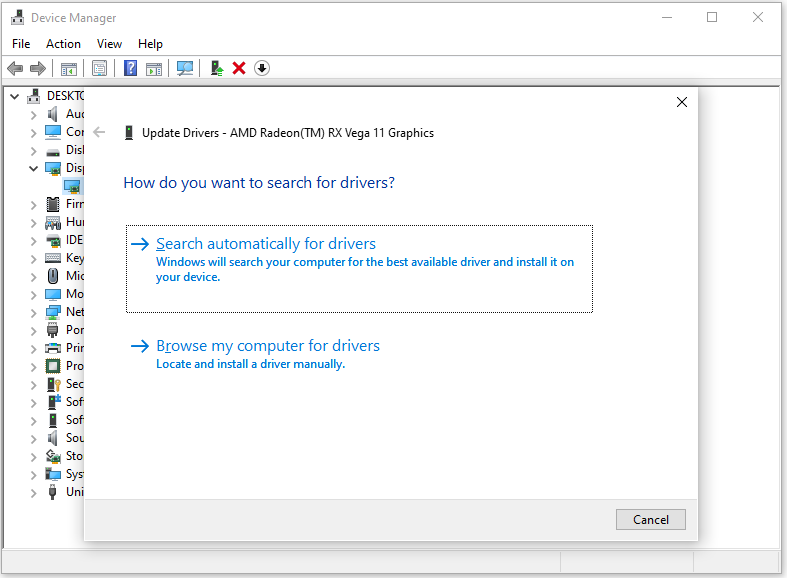This screenshot has height=578, width=787.
Task: Collapse the Display adapters tree node
Action: click(x=34, y=168)
